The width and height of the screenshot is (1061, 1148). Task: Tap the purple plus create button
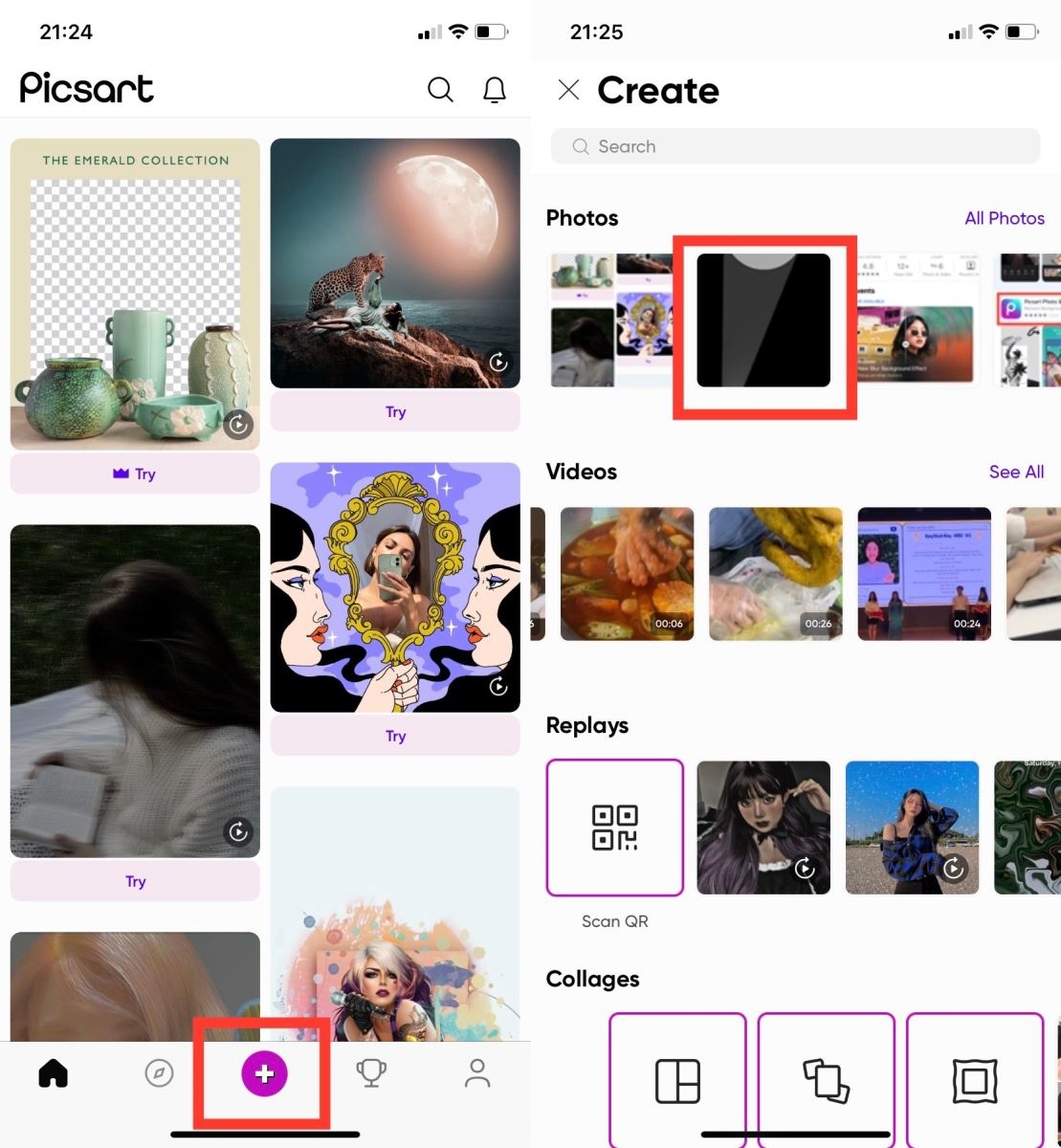pos(264,1074)
